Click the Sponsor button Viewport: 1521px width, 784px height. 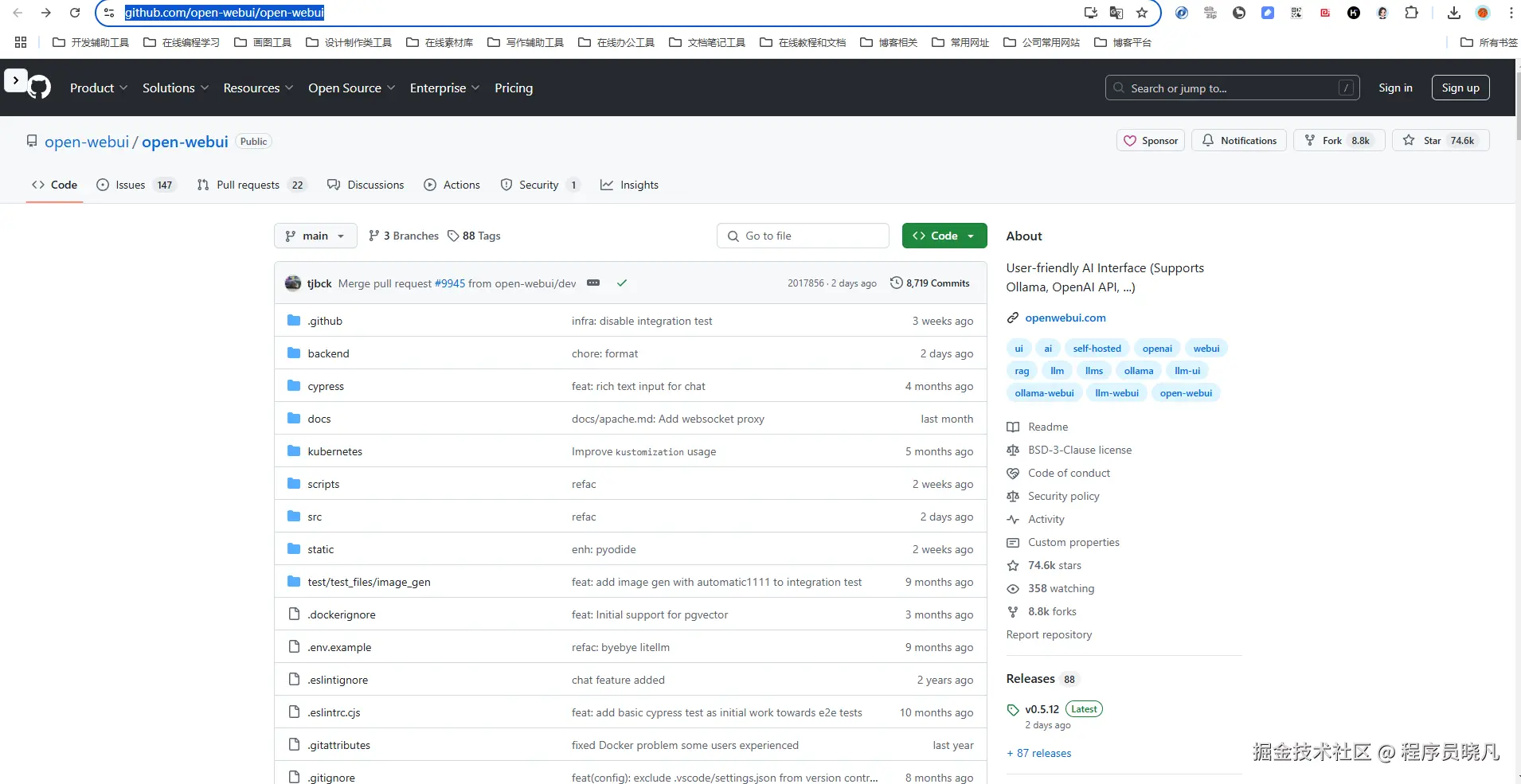(x=1151, y=141)
